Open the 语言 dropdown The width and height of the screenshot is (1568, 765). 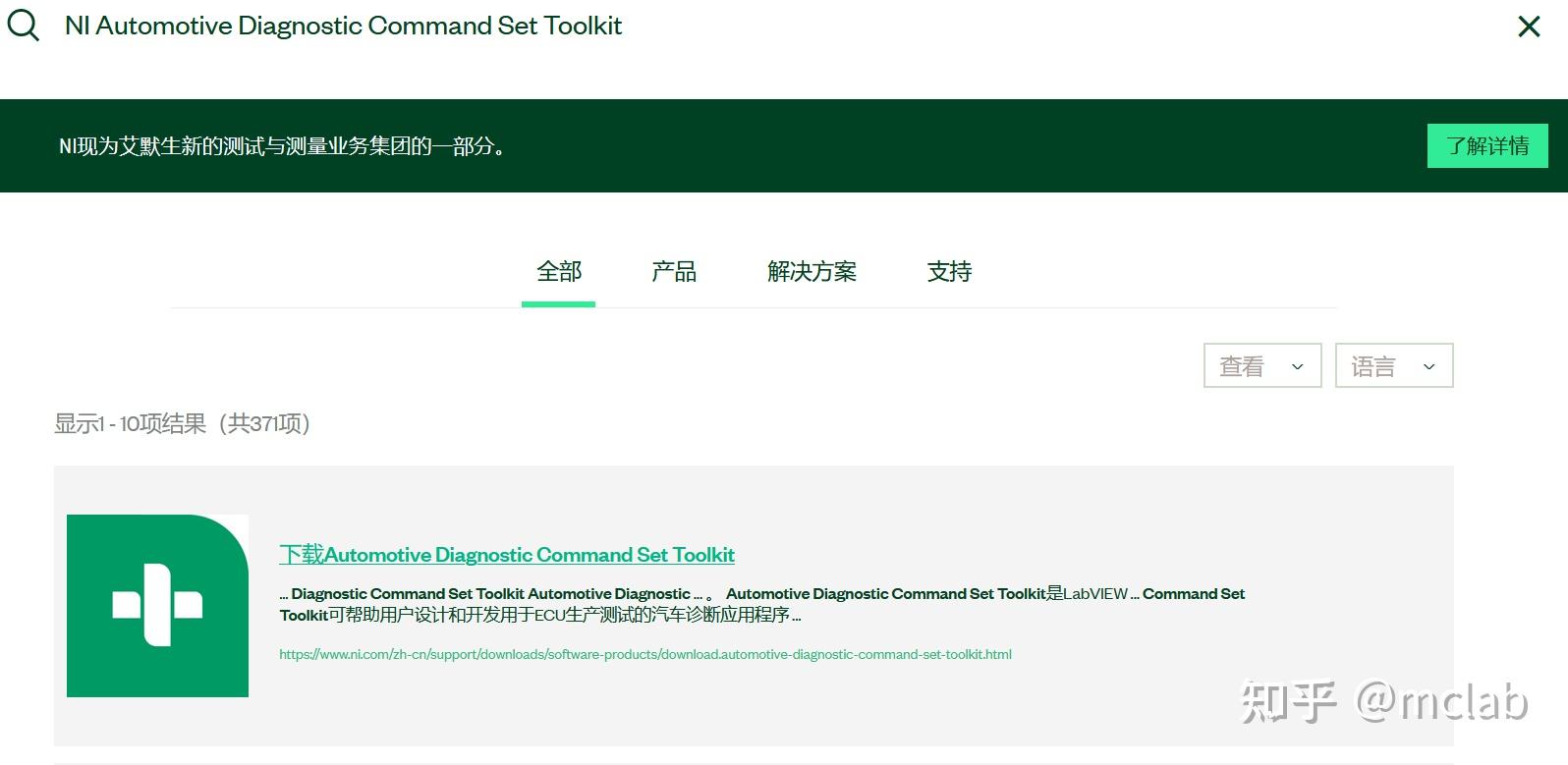click(1394, 365)
